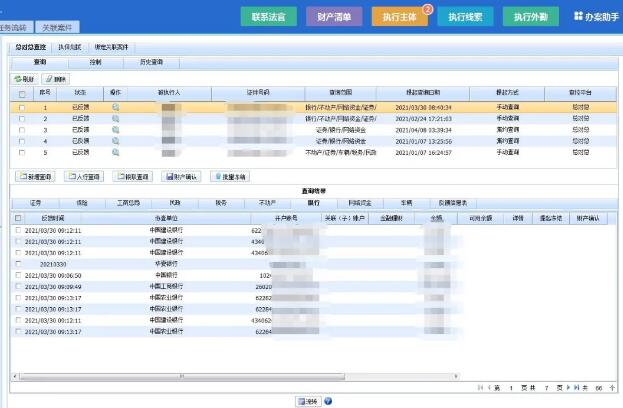Switch to the 不动产 category tab
This screenshot has height=408, width=623.
coord(267,202)
